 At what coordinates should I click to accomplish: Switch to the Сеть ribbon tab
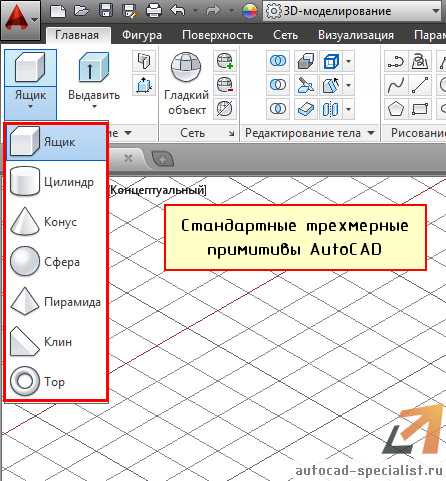pos(285,35)
